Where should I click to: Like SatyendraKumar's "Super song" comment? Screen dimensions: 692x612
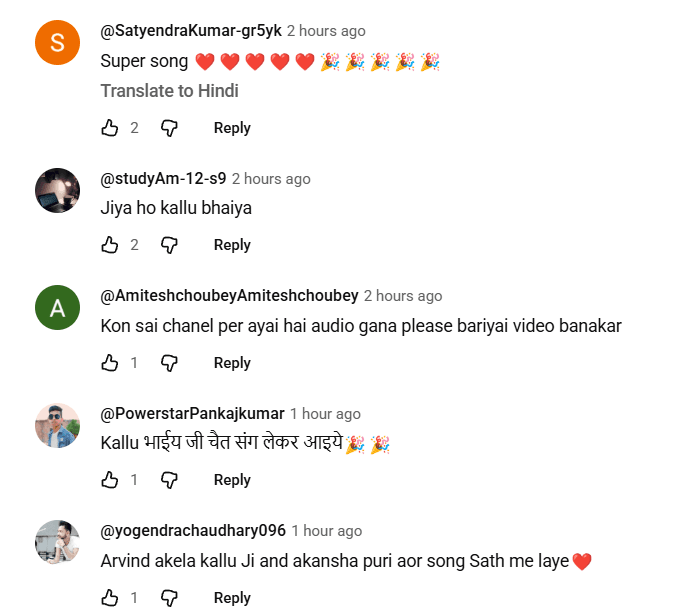(x=110, y=128)
